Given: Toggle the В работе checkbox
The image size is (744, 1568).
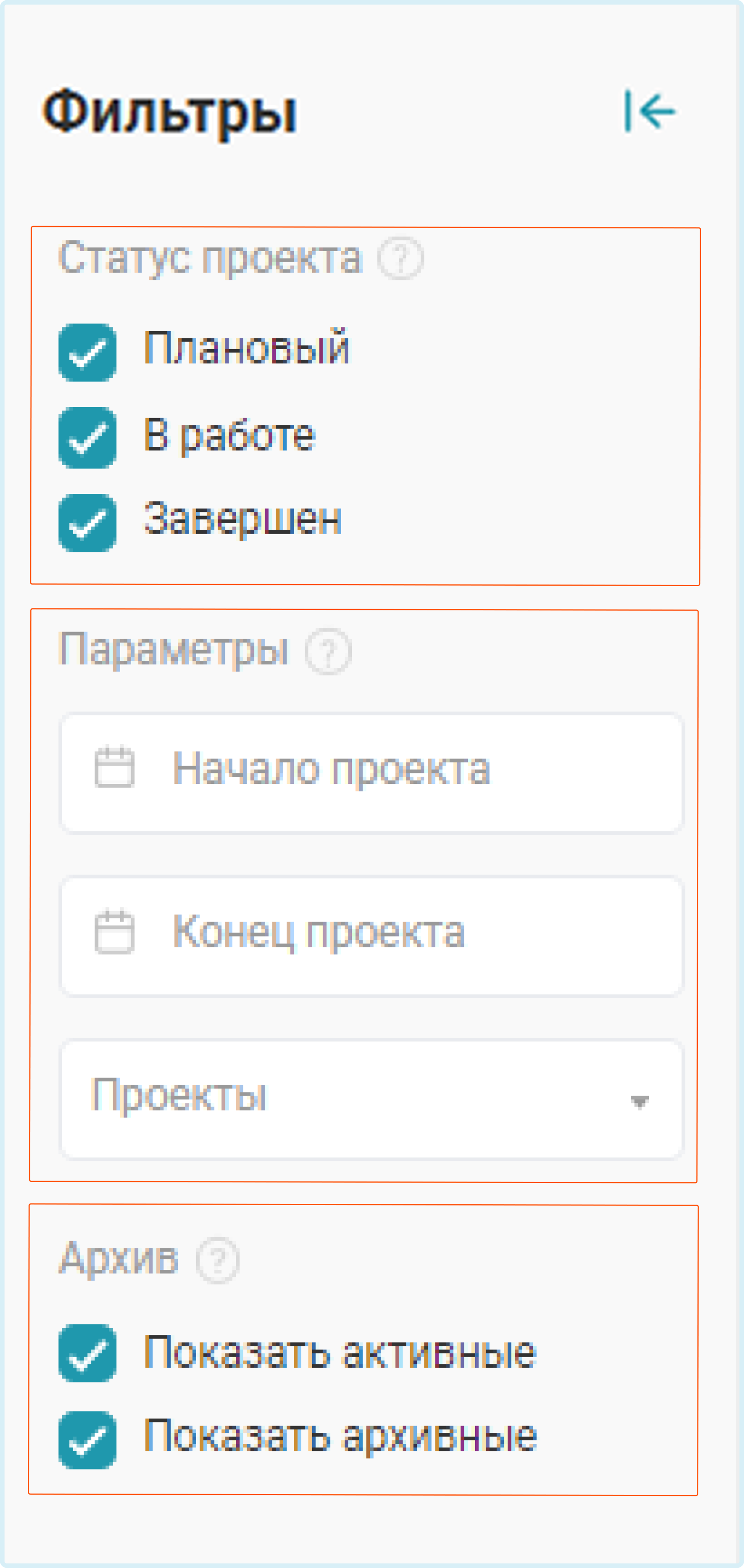Looking at the screenshot, I should click(88, 438).
